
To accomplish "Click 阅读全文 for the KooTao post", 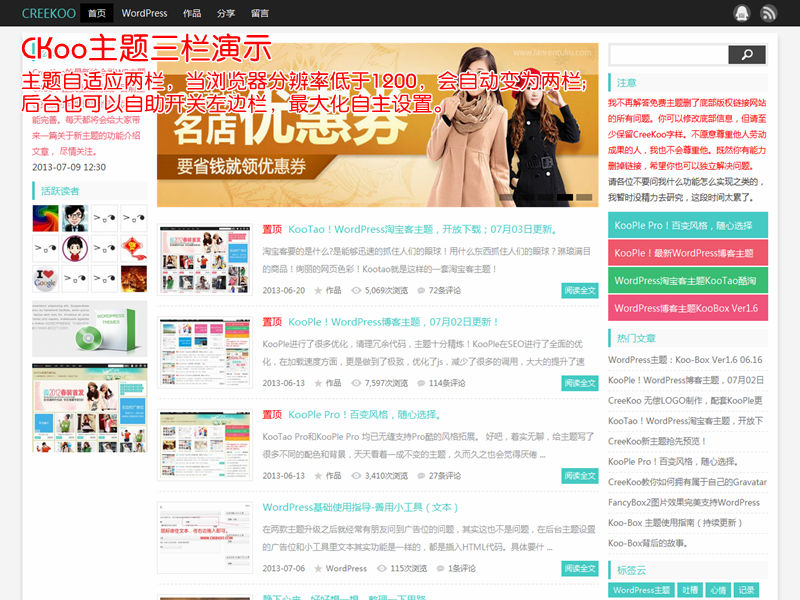I will pyautogui.click(x=580, y=290).
